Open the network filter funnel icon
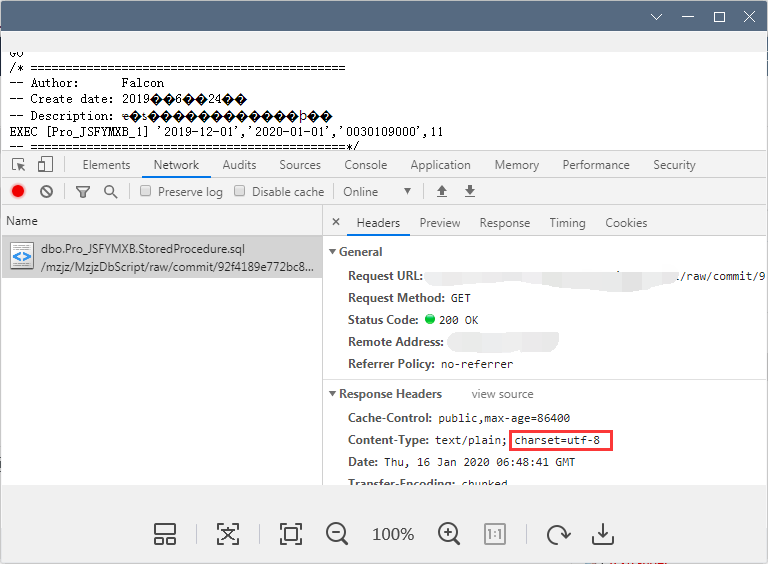768x564 pixels. tap(83, 192)
